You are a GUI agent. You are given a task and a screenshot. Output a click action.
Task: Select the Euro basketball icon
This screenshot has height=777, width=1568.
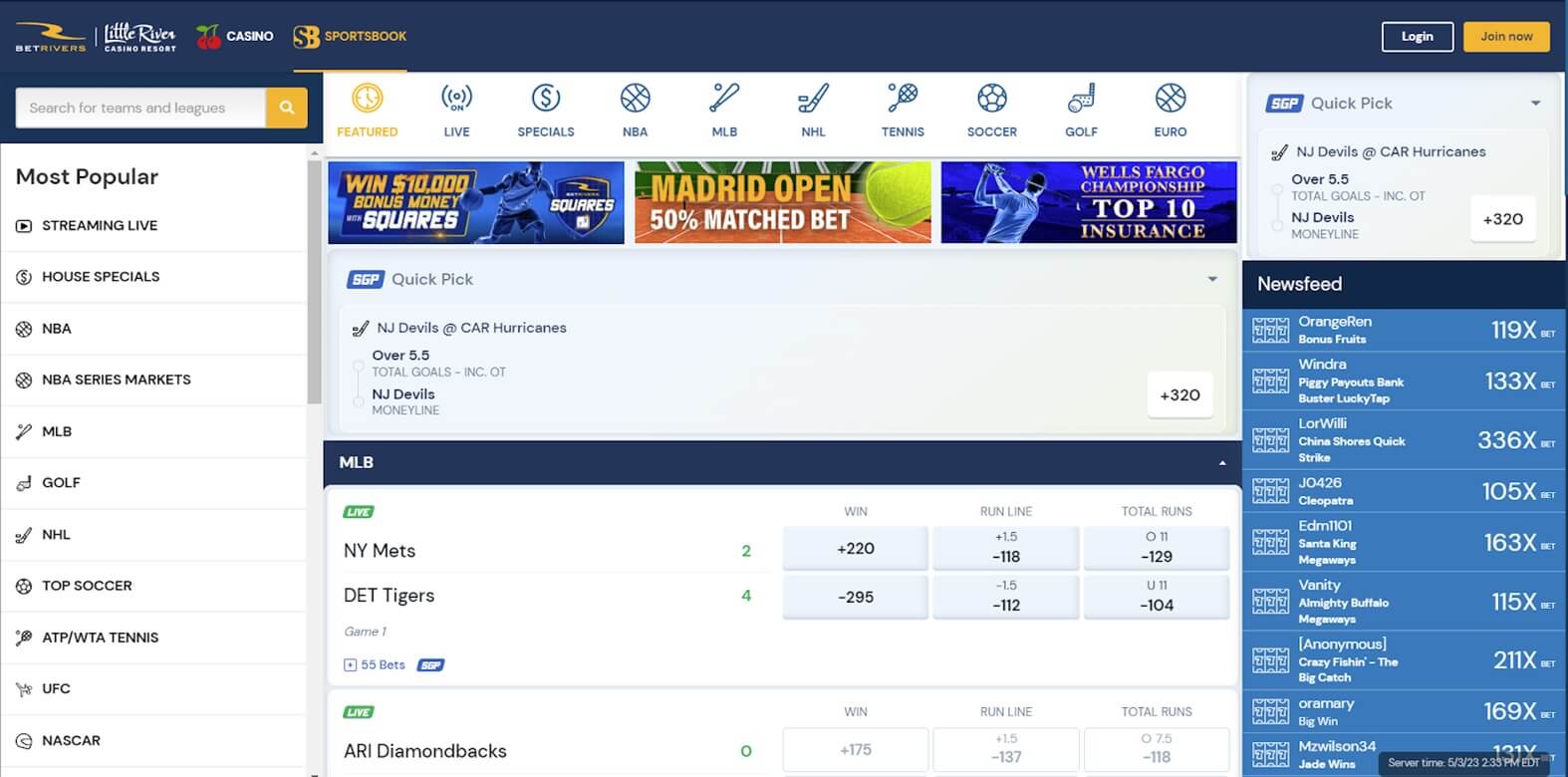tap(1171, 98)
